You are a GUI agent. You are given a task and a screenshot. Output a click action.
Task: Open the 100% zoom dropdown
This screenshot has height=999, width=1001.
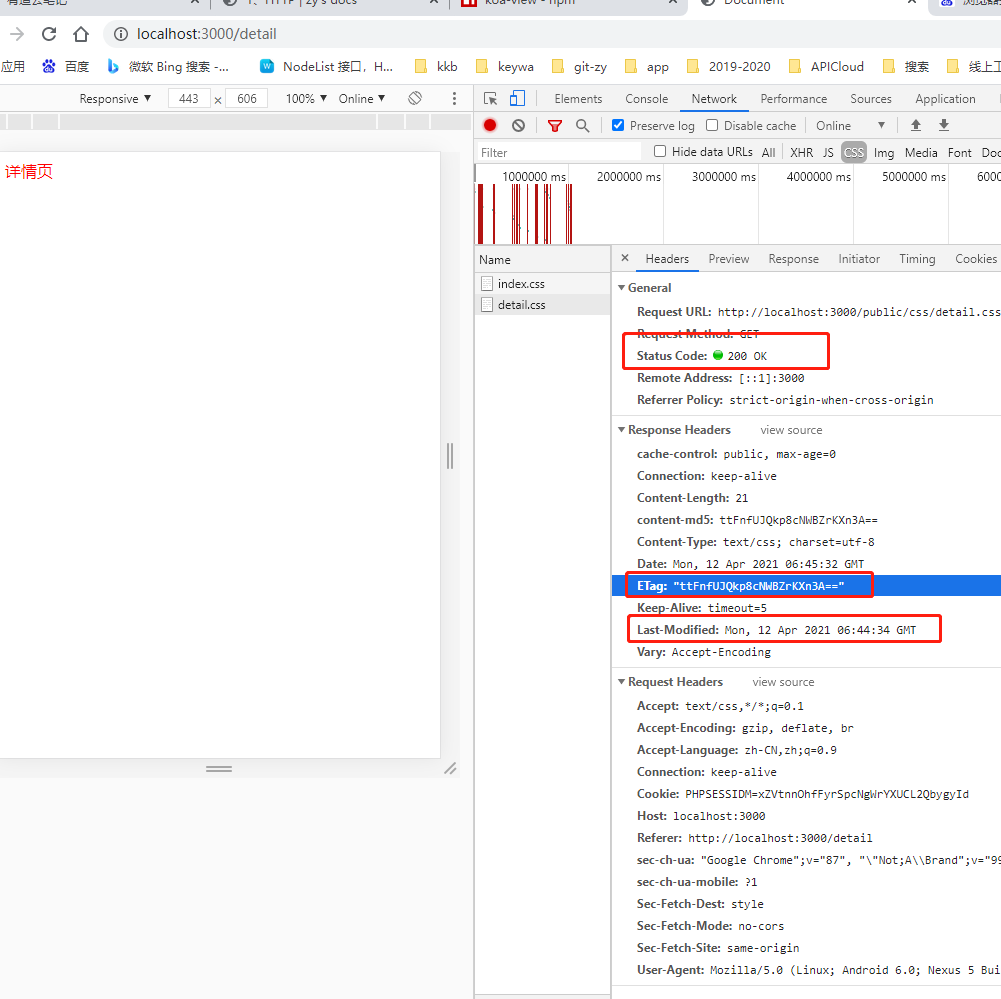[x=306, y=98]
